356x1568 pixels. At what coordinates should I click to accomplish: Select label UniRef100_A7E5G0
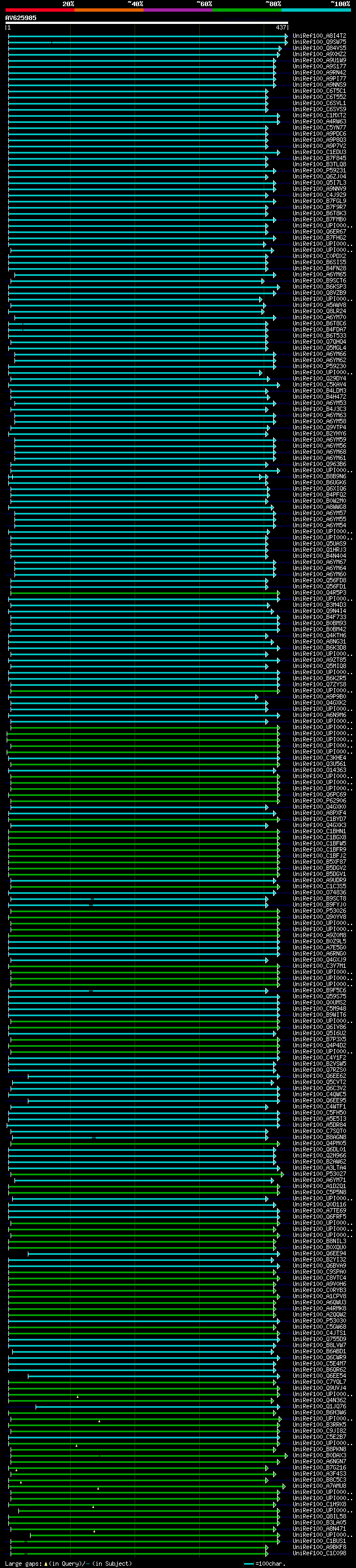click(319, 947)
